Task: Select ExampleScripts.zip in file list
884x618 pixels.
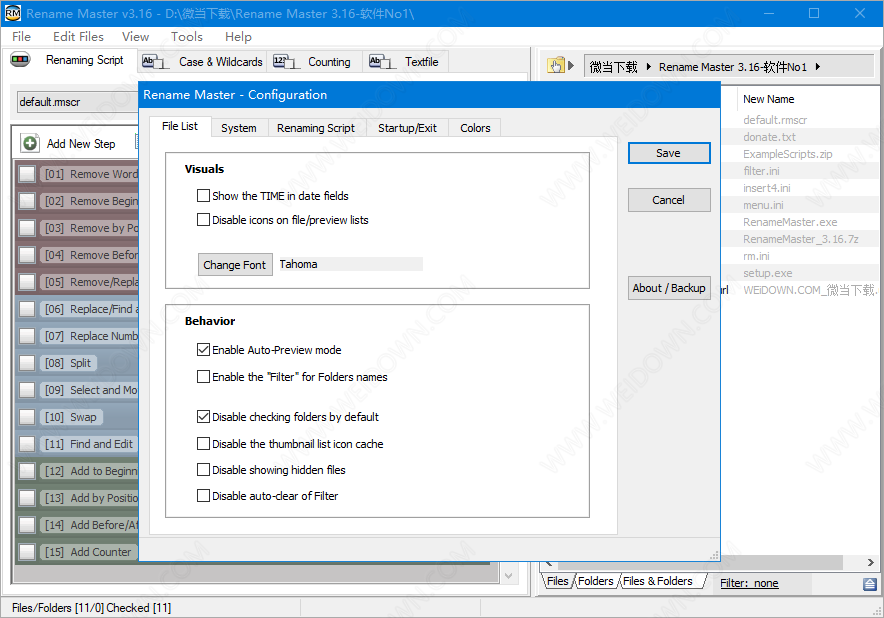Action: pyautogui.click(x=787, y=153)
